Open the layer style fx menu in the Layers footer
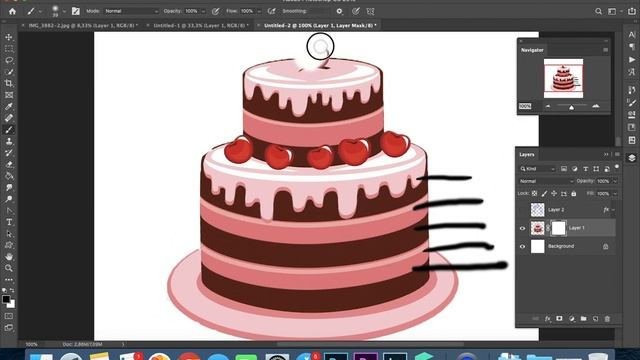Screen dimensions: 640x360 pos(547,319)
